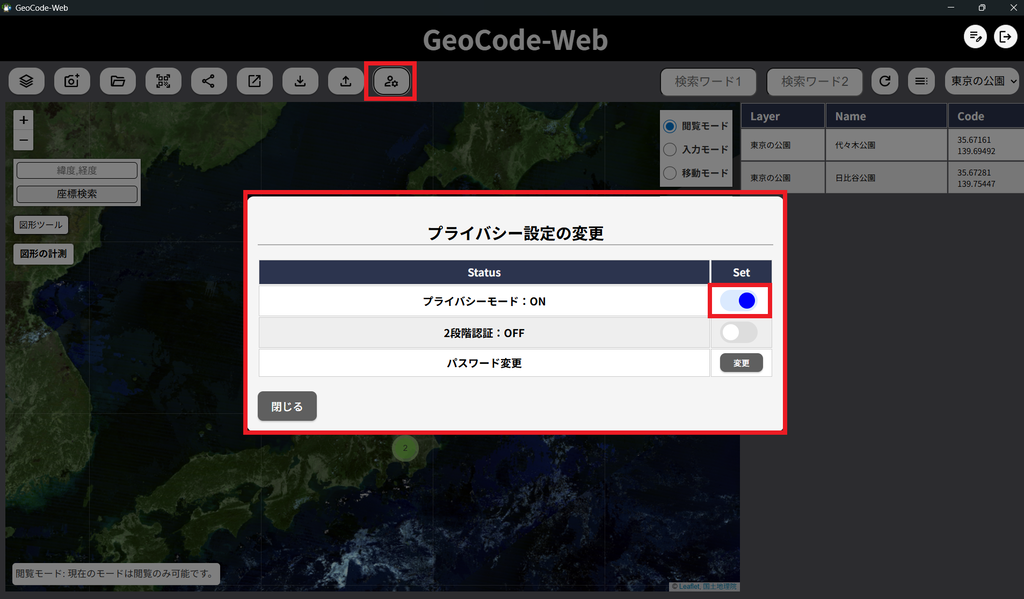Turn off the プライバシーモード toggle

click(x=739, y=300)
